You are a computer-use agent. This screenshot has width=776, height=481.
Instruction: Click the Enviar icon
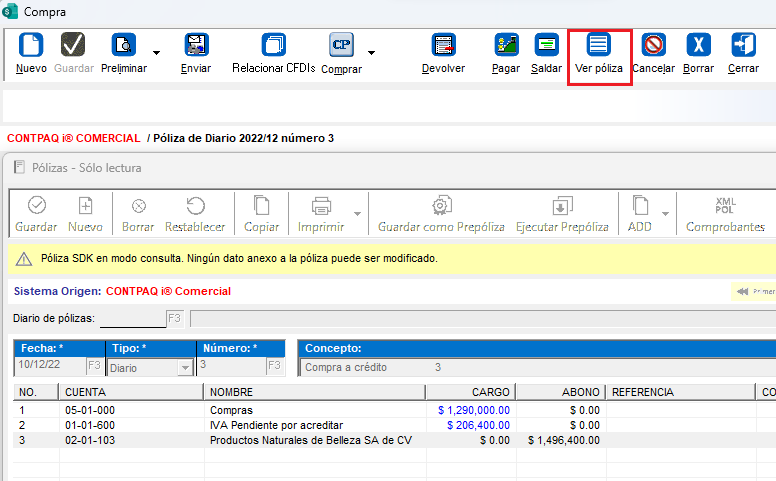pos(196,46)
